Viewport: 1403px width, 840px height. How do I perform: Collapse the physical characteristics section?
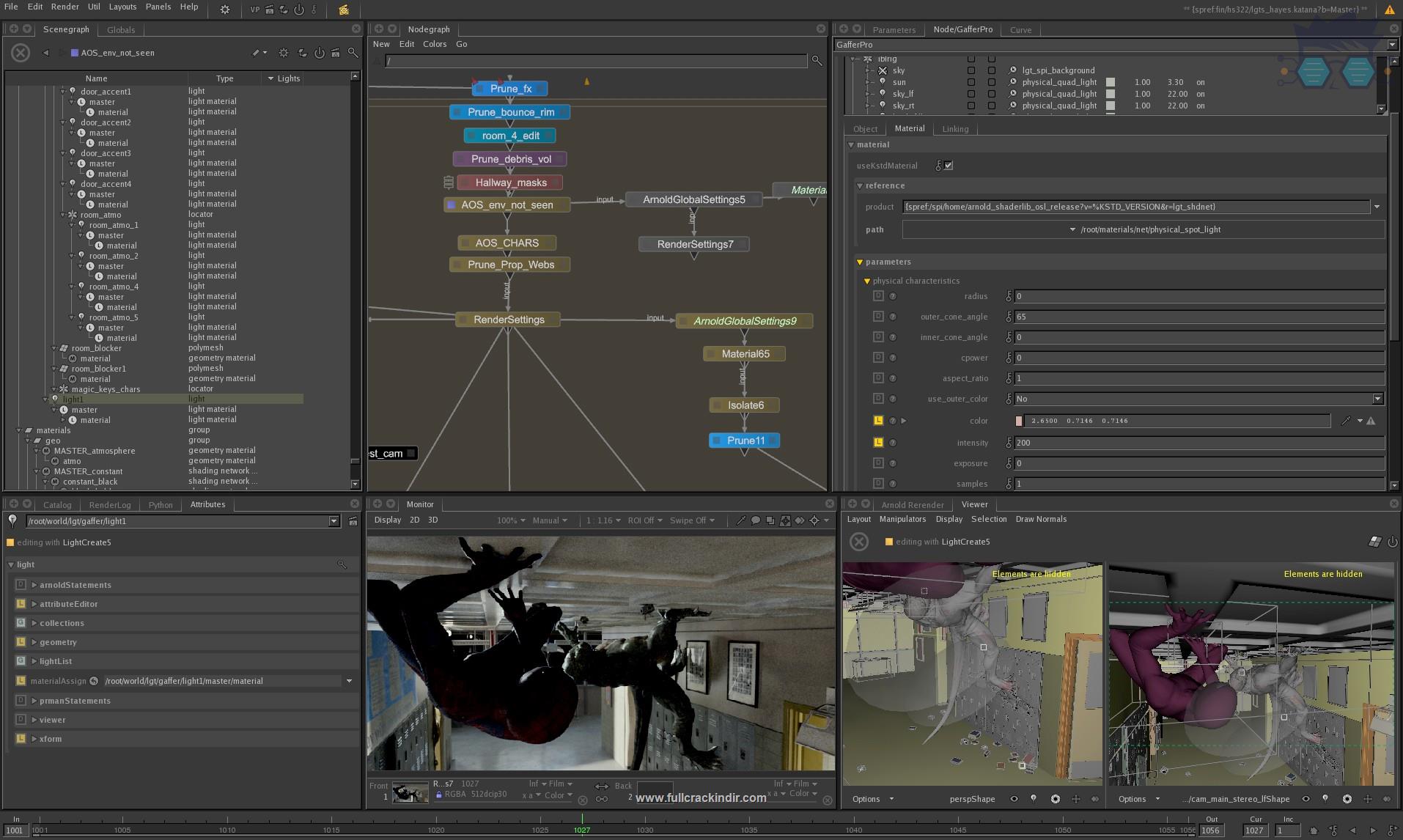pyautogui.click(x=866, y=281)
